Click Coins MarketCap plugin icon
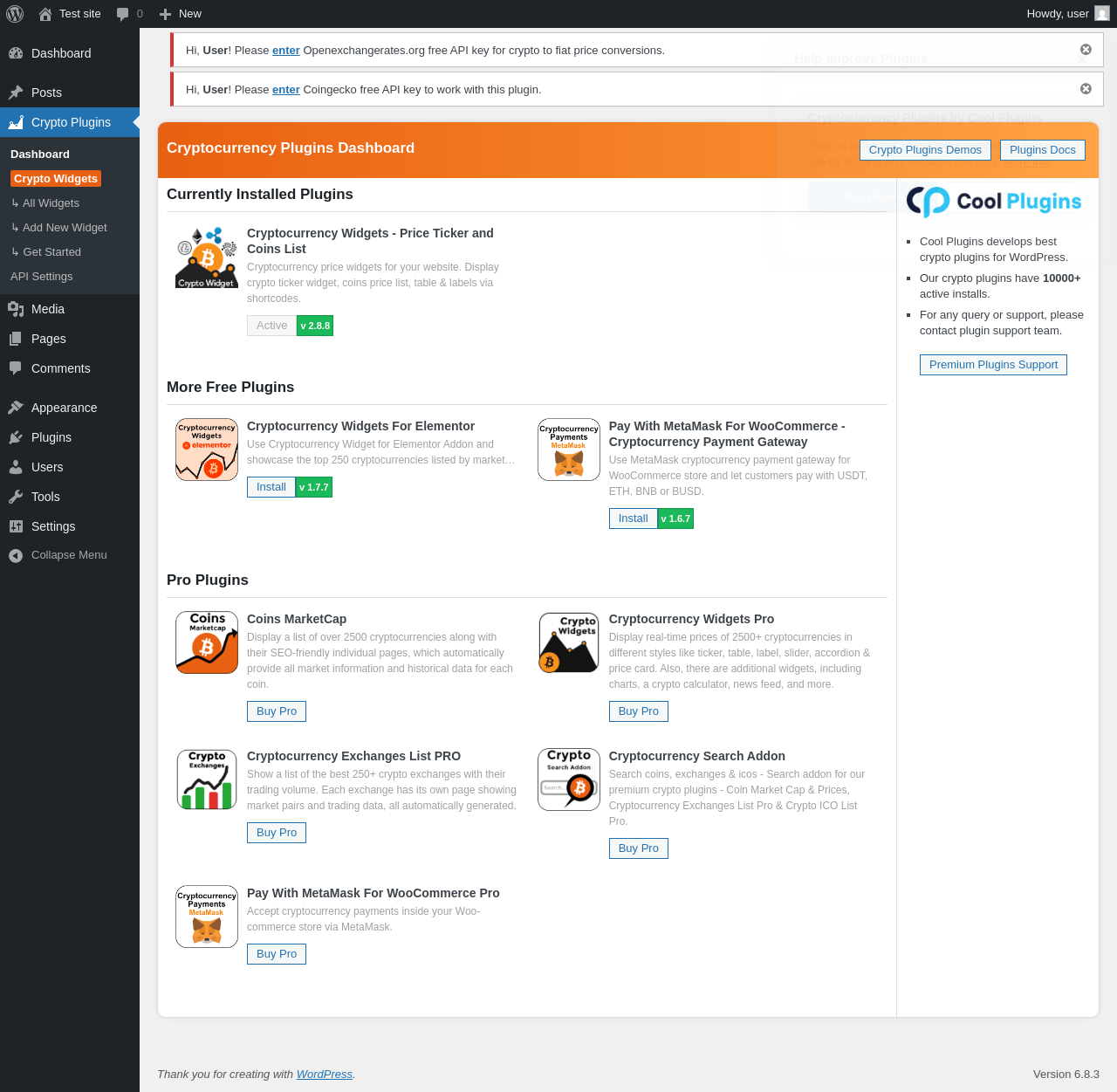The image size is (1117, 1092). click(x=207, y=642)
